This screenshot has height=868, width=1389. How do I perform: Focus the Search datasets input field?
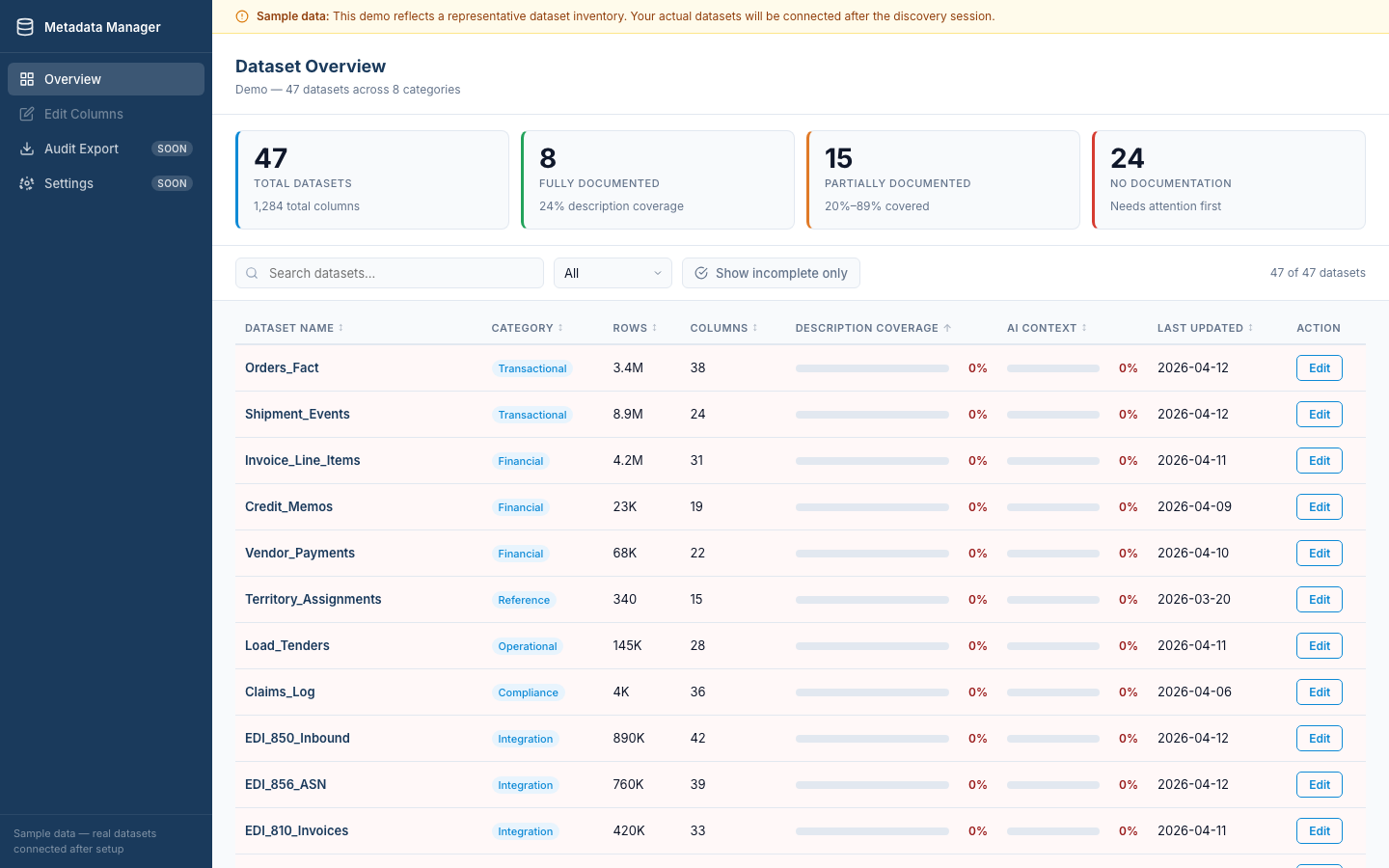coord(390,273)
